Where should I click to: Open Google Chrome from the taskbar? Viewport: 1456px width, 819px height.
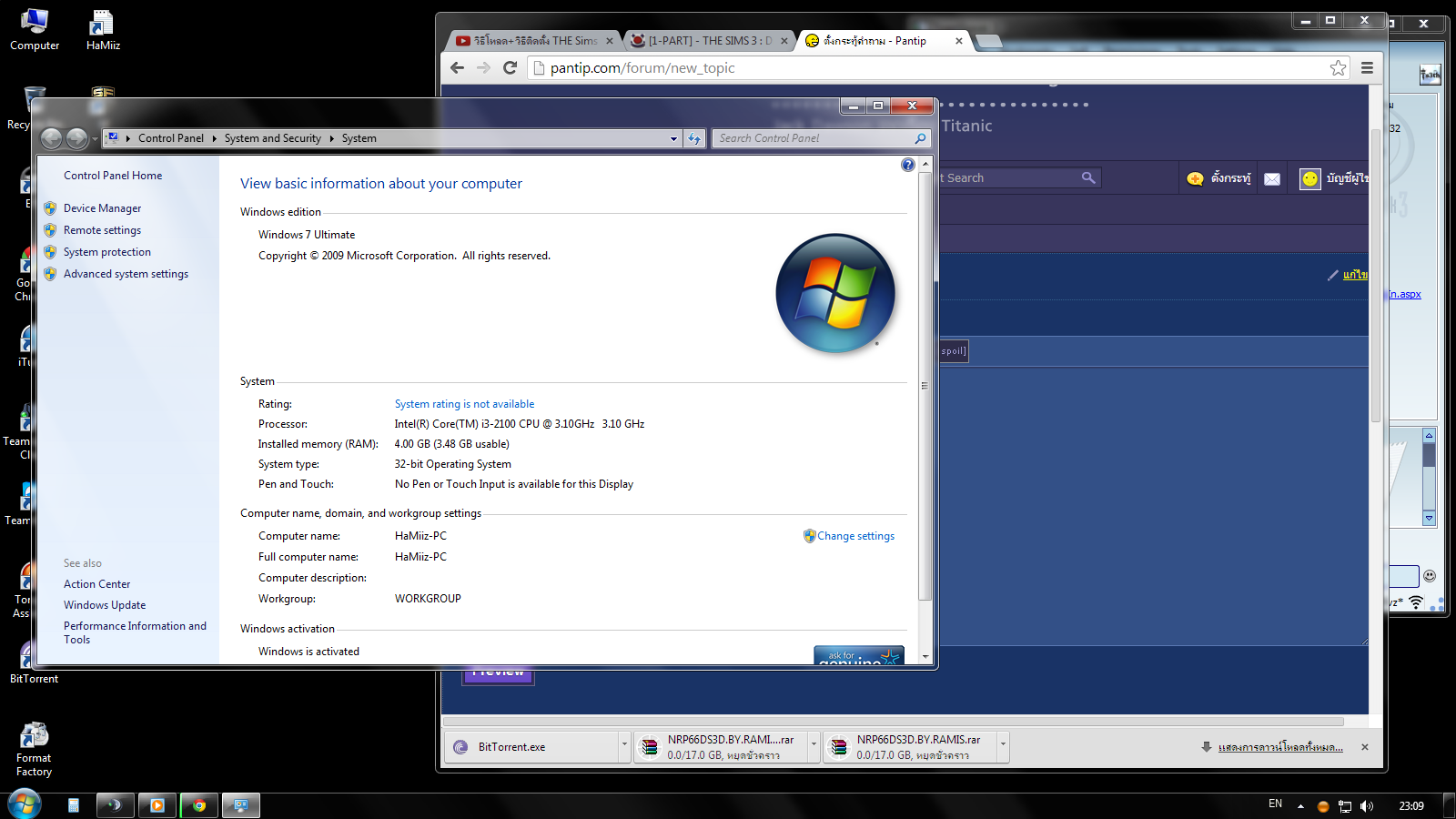click(x=199, y=805)
